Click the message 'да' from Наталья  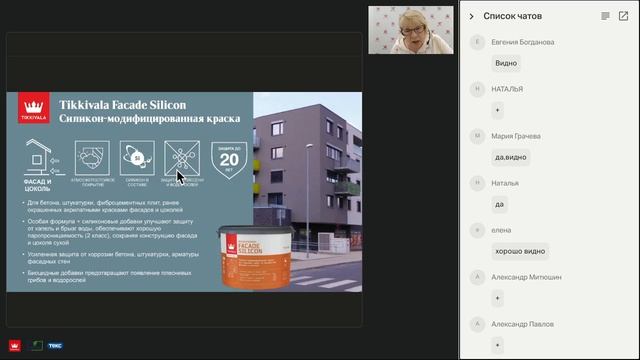(499, 204)
